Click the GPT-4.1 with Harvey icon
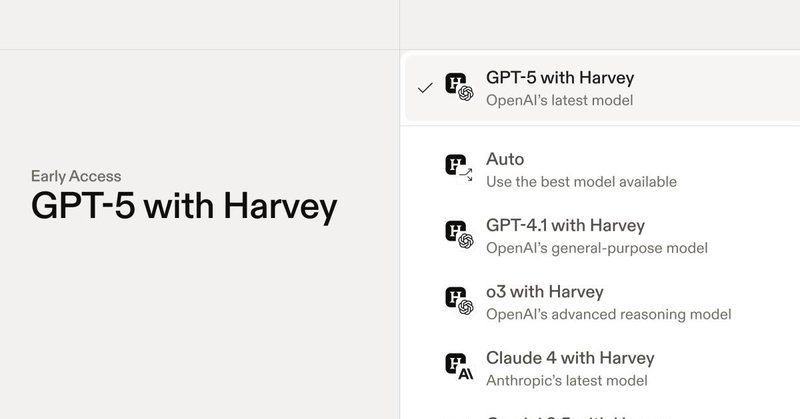Viewport: 800px width, 419px height. [x=458, y=235]
